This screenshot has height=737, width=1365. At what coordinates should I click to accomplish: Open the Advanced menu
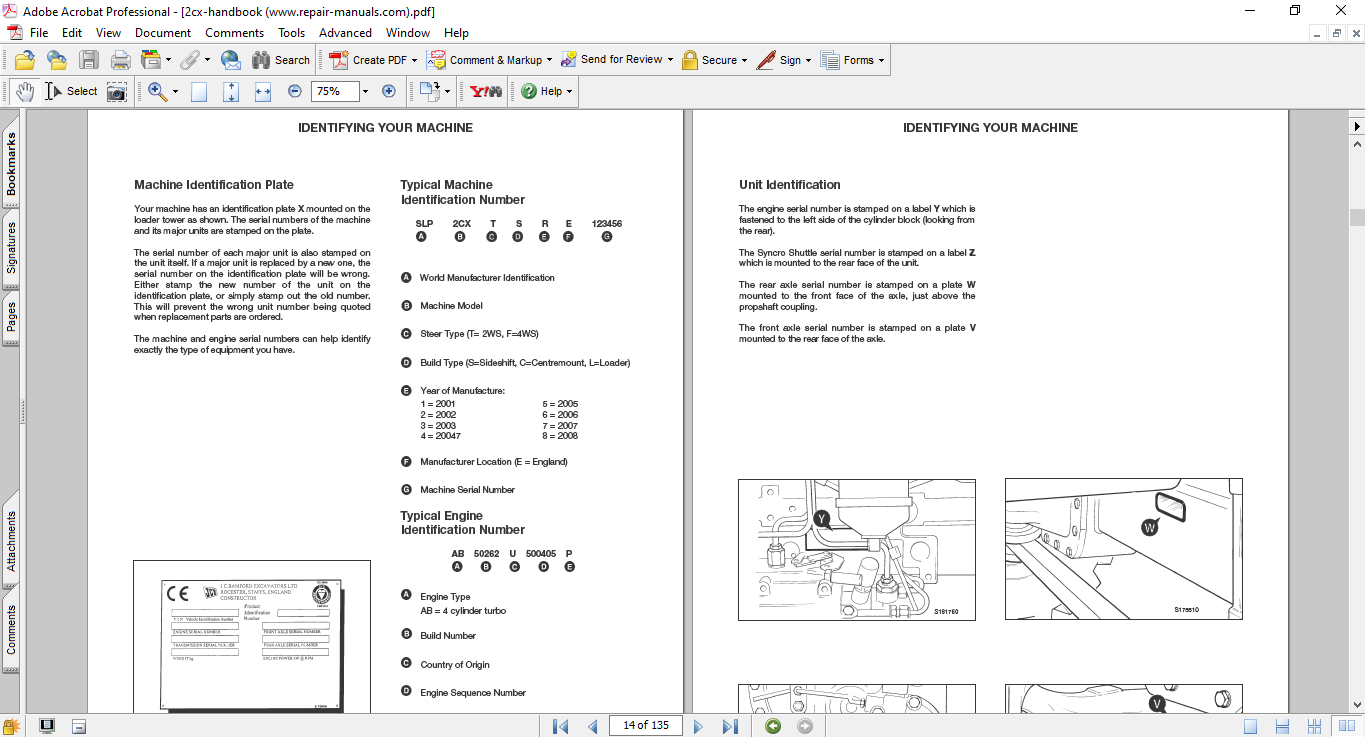tap(345, 33)
